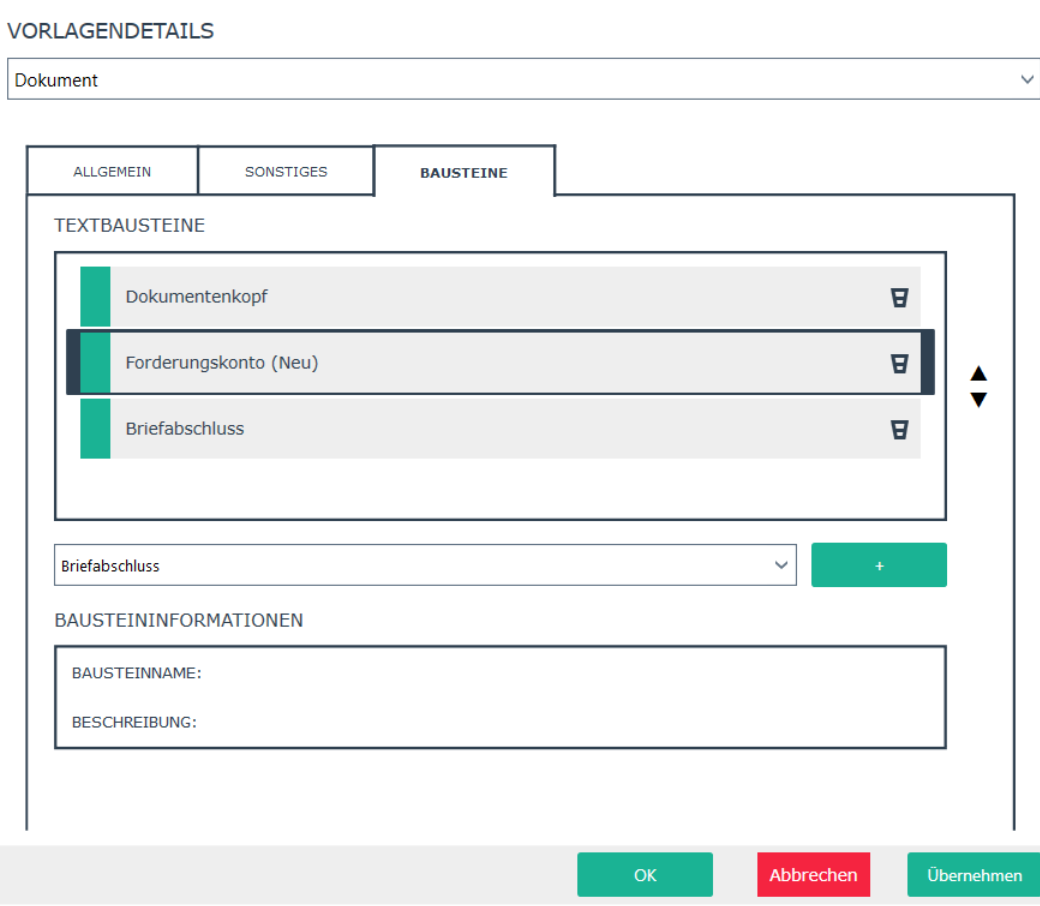Open the Dokument template type dropdown
This screenshot has width=1040, height=906.
(x=1027, y=80)
